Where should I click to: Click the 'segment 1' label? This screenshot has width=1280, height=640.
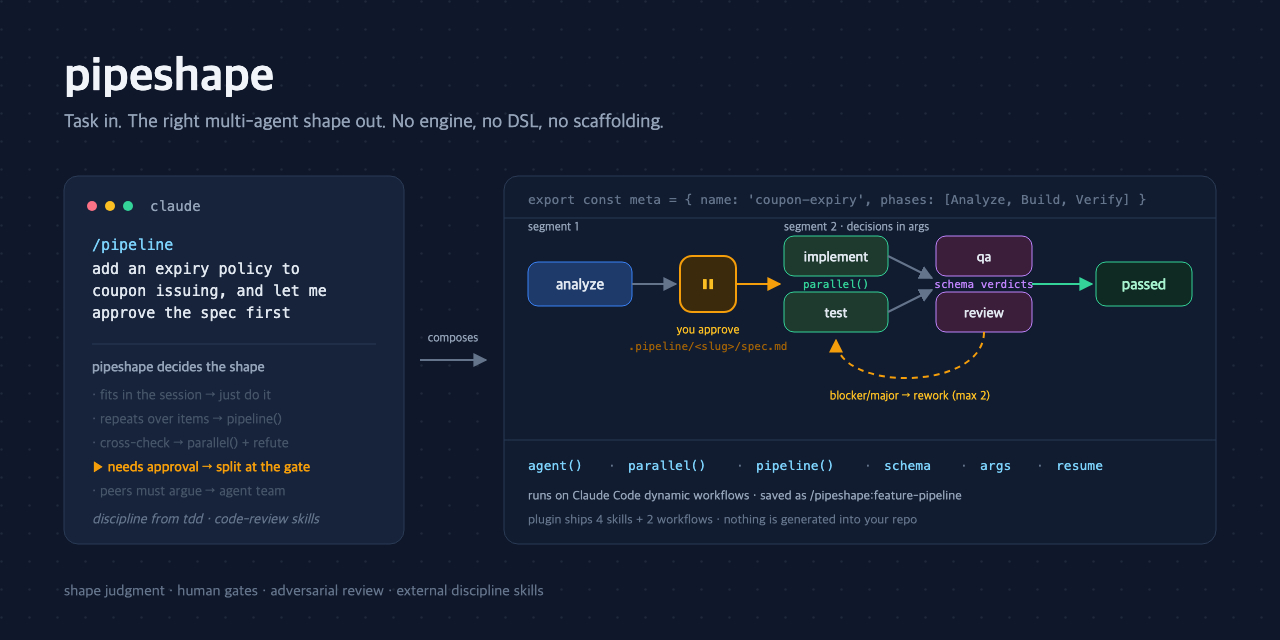pos(553,227)
